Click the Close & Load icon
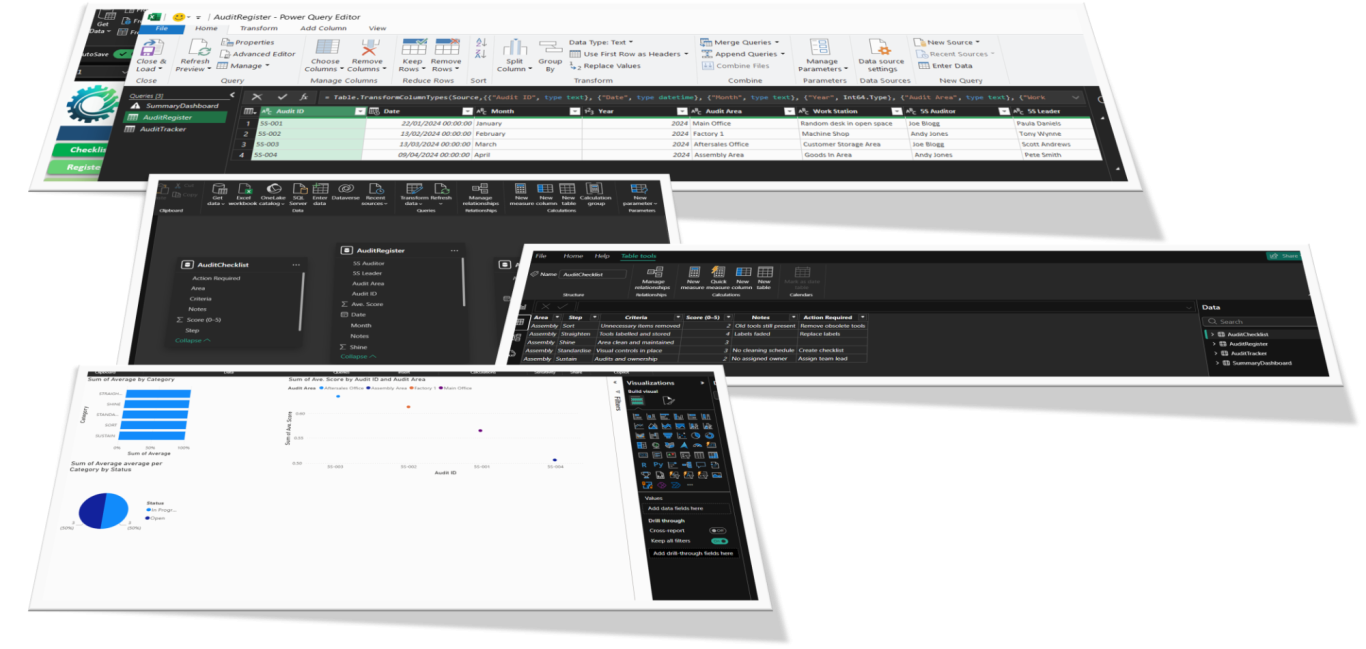 [x=151, y=49]
